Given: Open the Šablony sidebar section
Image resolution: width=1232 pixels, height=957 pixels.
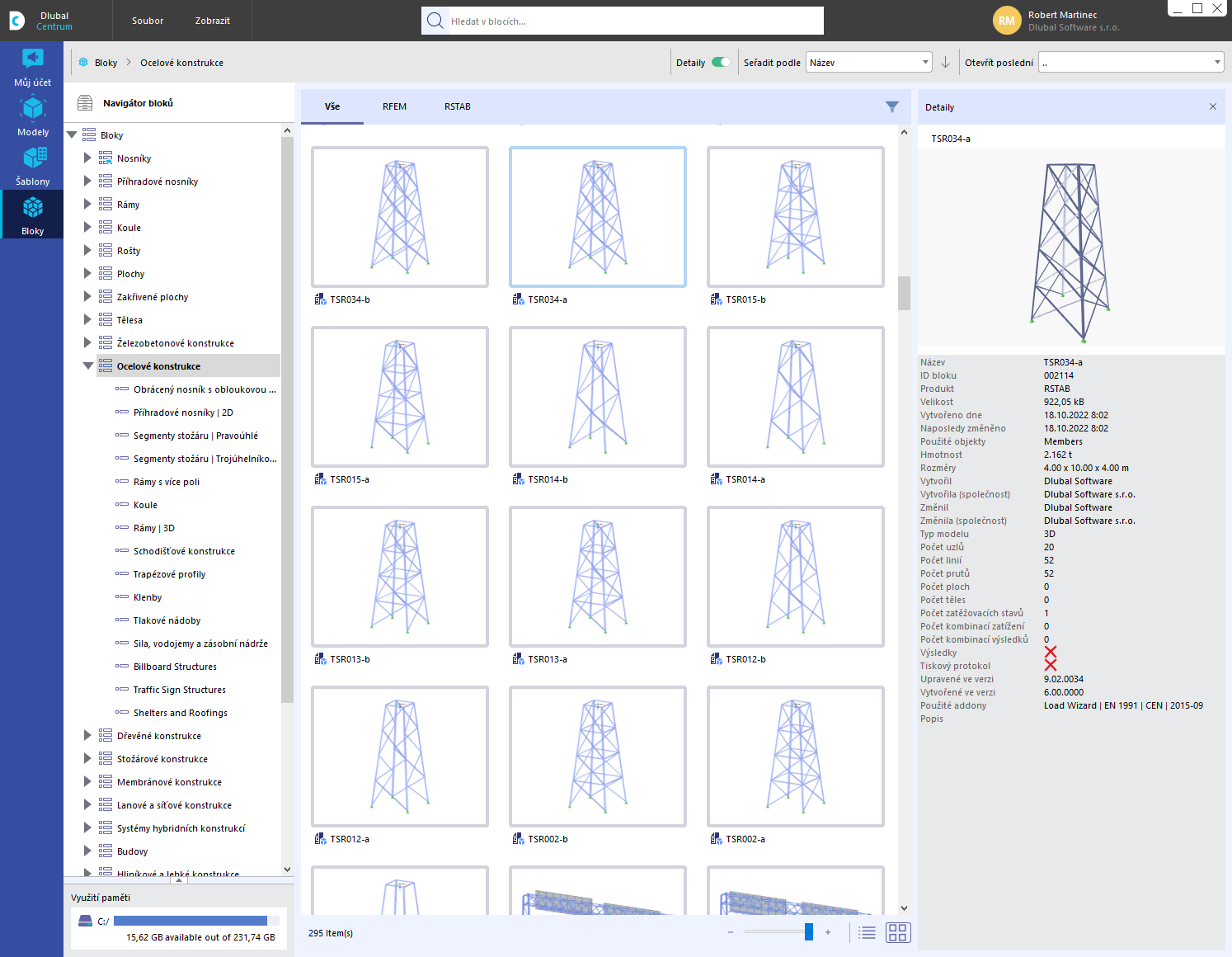Looking at the screenshot, I should pos(32,166).
